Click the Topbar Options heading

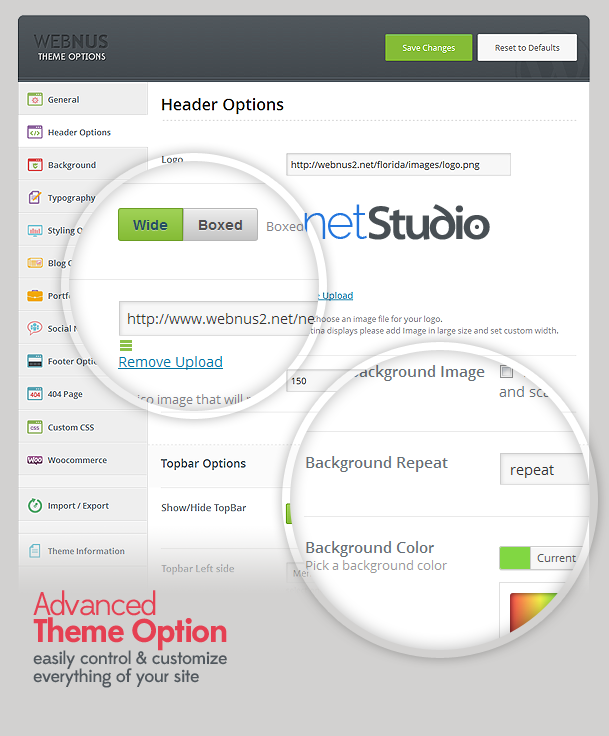(203, 463)
